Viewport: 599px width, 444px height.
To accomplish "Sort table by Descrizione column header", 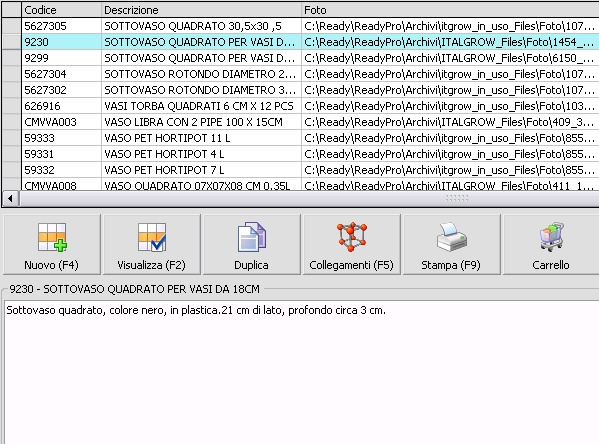I will 201,10.
